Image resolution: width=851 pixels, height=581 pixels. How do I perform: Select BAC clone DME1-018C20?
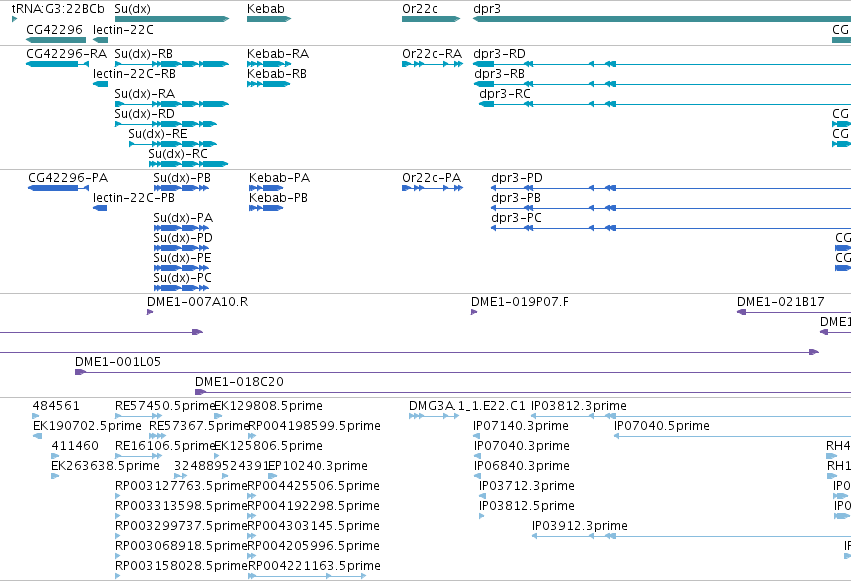[x=523, y=392]
